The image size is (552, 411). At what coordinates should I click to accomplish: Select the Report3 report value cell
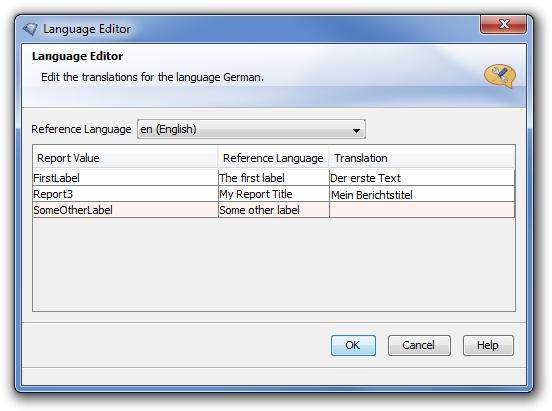coord(125,194)
